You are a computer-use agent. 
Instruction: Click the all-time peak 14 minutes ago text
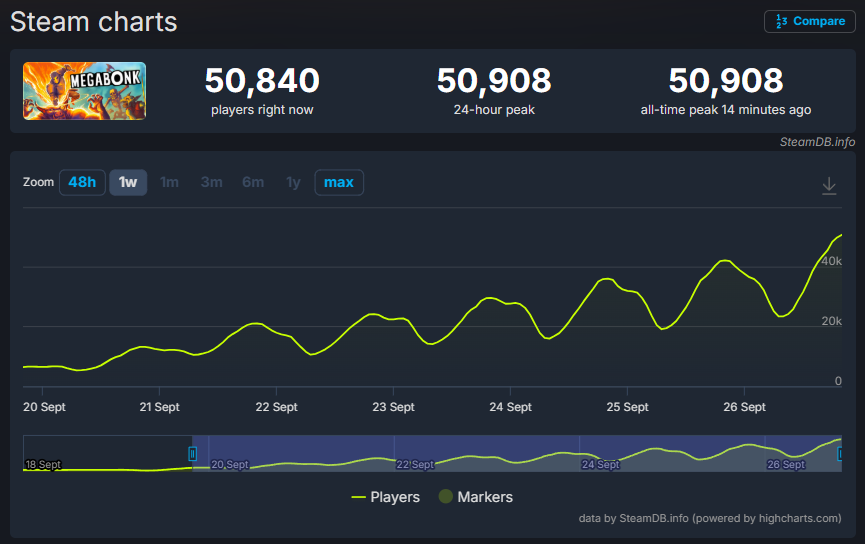point(725,110)
